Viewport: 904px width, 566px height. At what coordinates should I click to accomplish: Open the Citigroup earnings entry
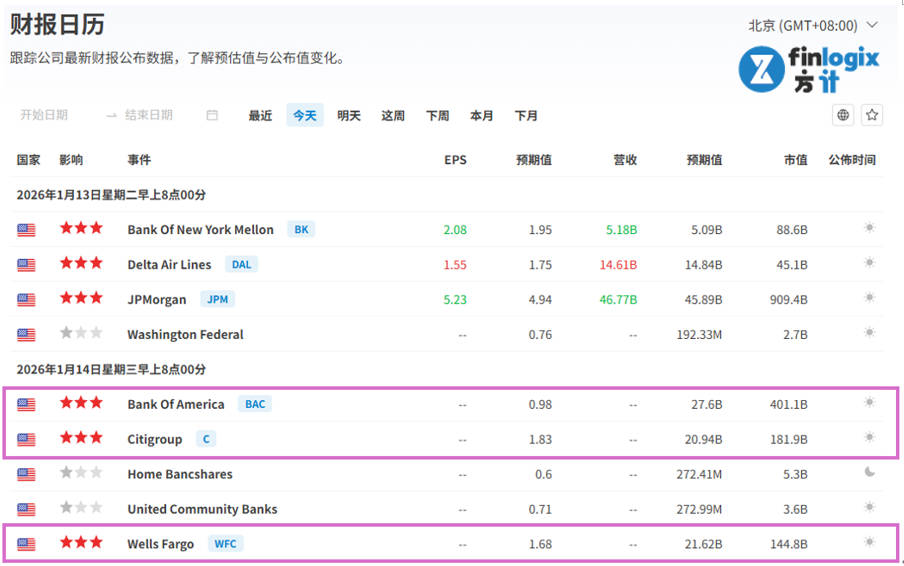tap(156, 439)
